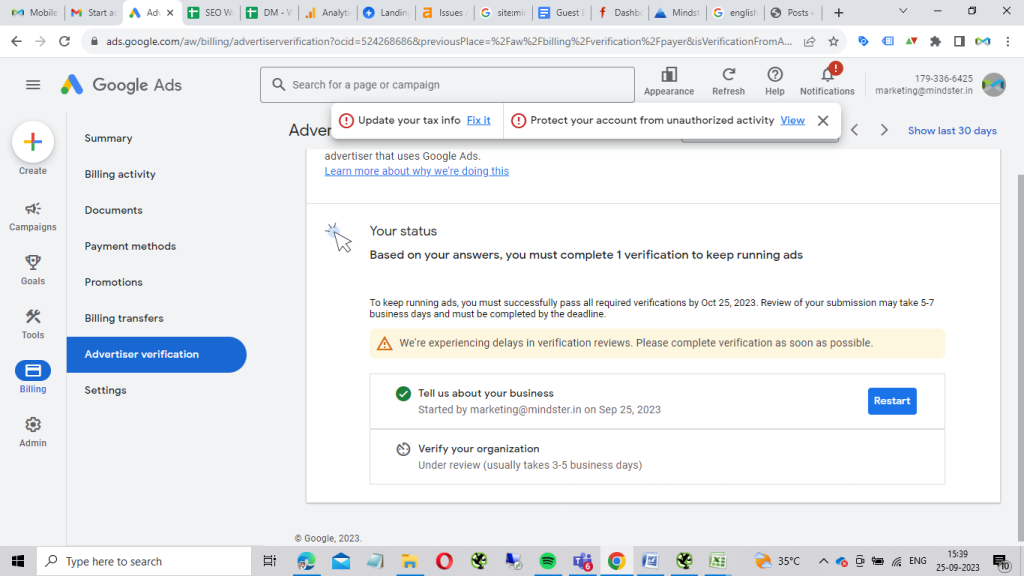Open Show last 30 days selector
The width and height of the screenshot is (1024, 576).
951,131
